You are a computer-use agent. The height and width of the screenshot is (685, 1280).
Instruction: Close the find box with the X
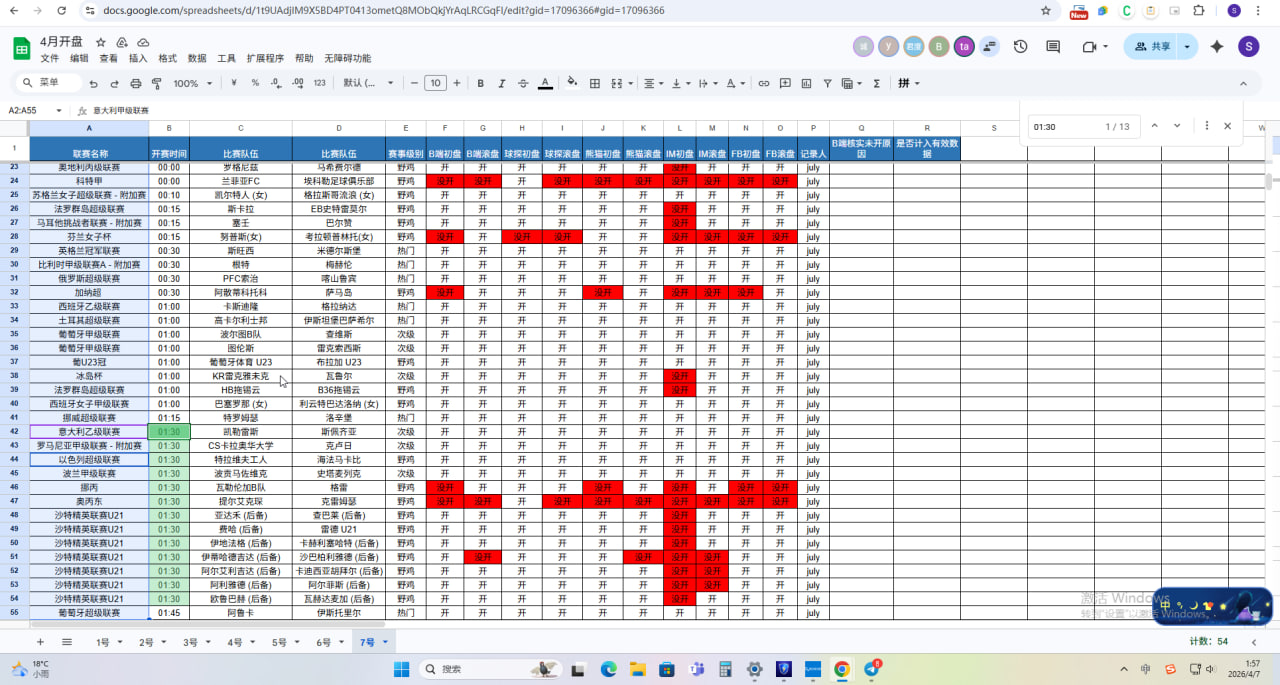1227,126
